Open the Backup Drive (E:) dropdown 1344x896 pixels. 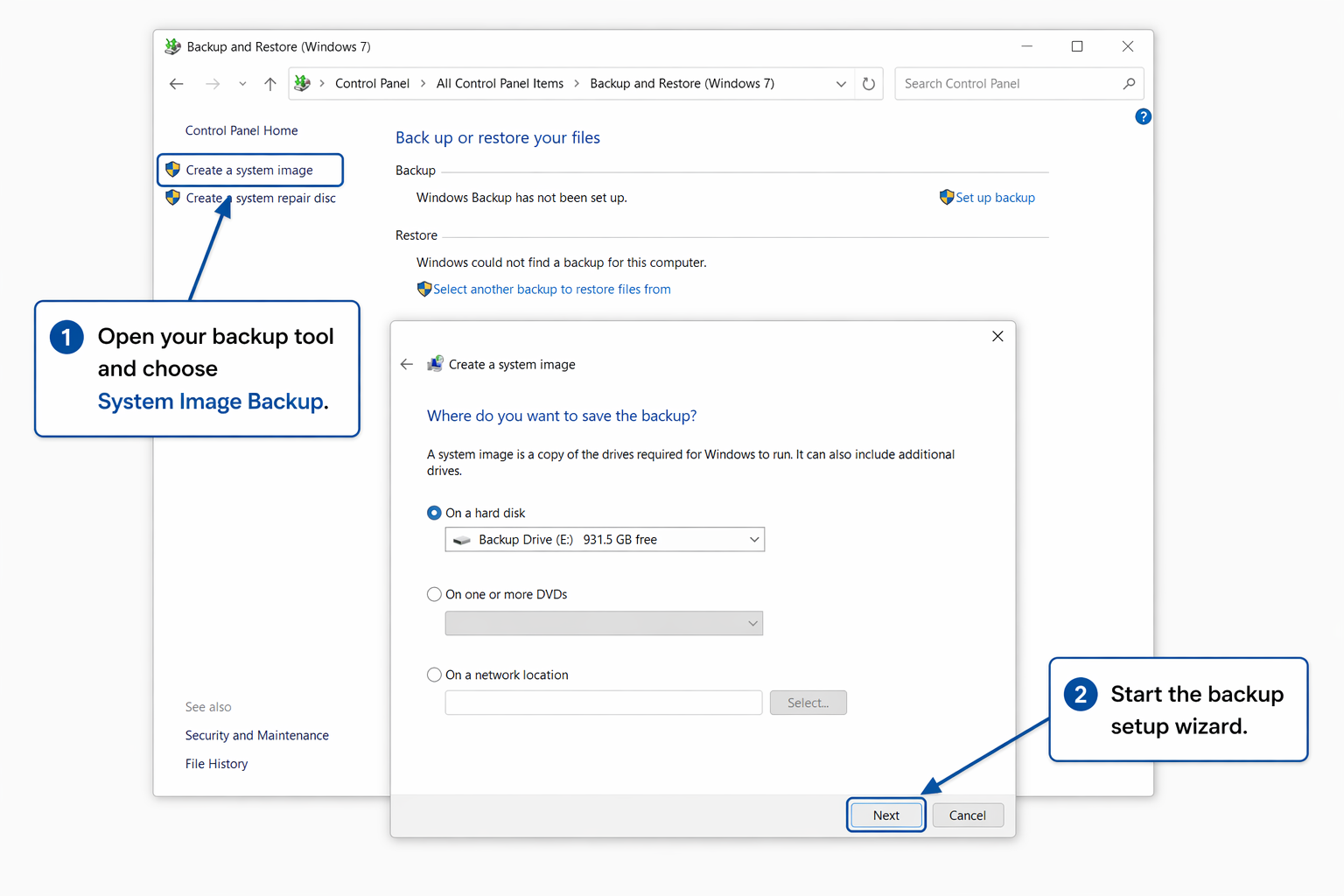605,540
